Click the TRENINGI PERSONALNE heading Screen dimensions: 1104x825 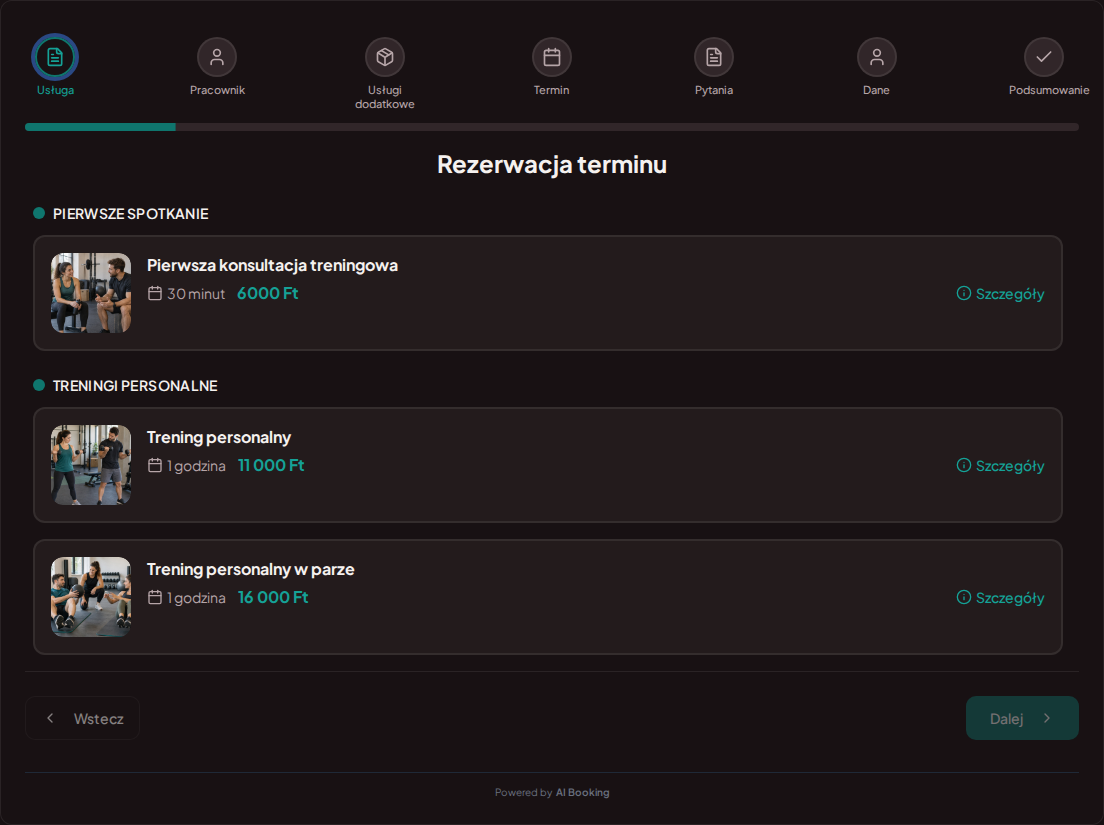[135, 386]
